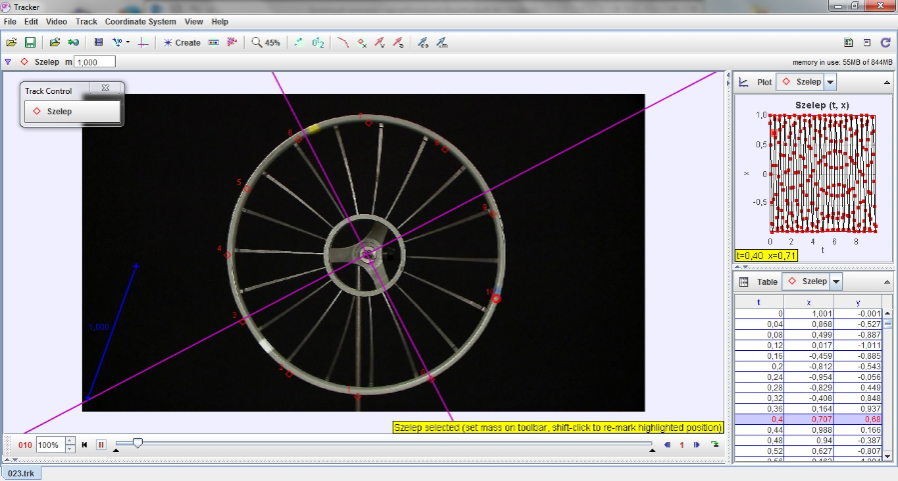Click the desktop/page view icon near refresh

867,42
